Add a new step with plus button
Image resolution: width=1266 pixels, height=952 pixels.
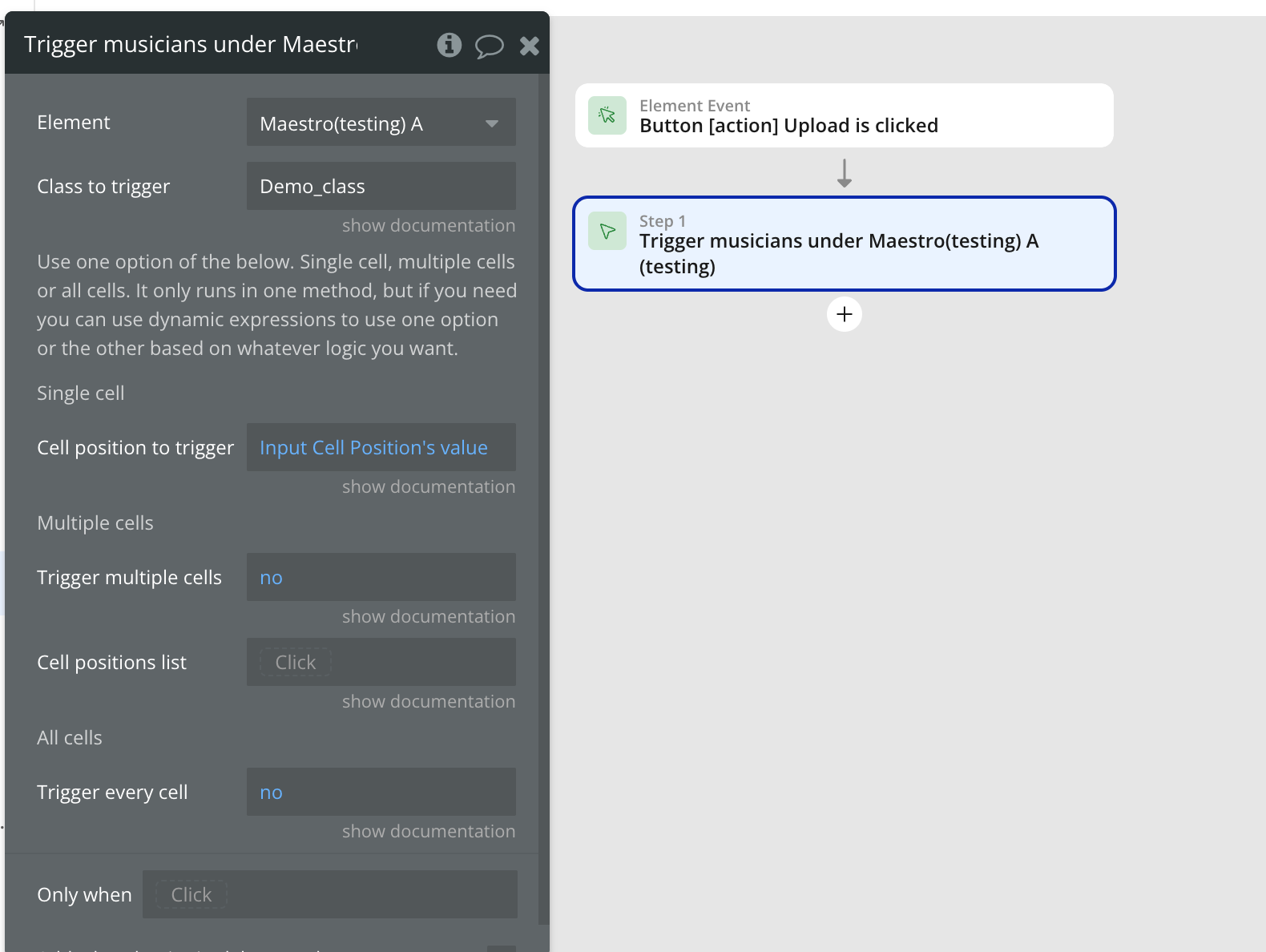point(845,314)
